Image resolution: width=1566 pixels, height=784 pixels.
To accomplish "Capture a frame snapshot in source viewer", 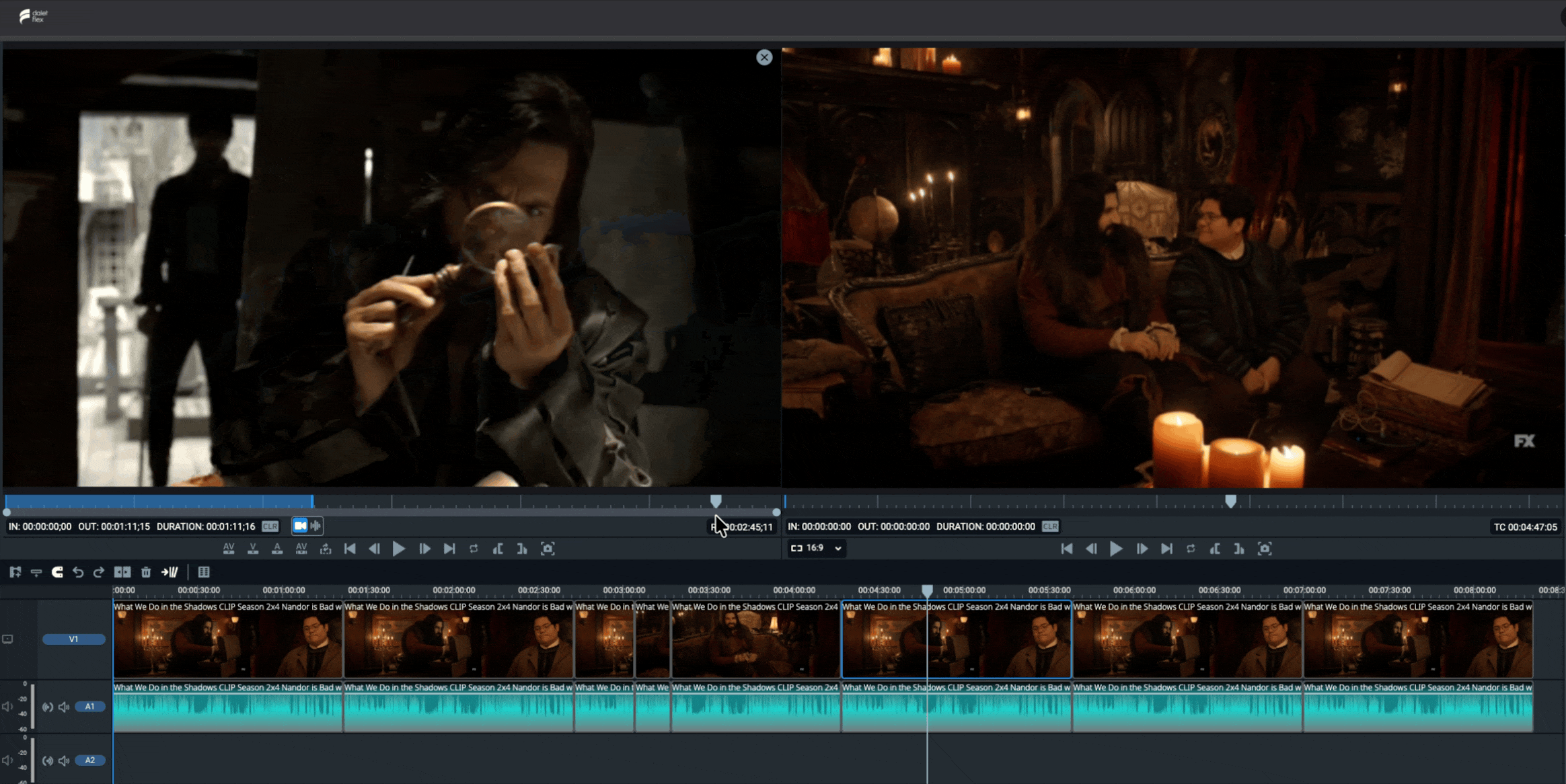I will point(548,549).
